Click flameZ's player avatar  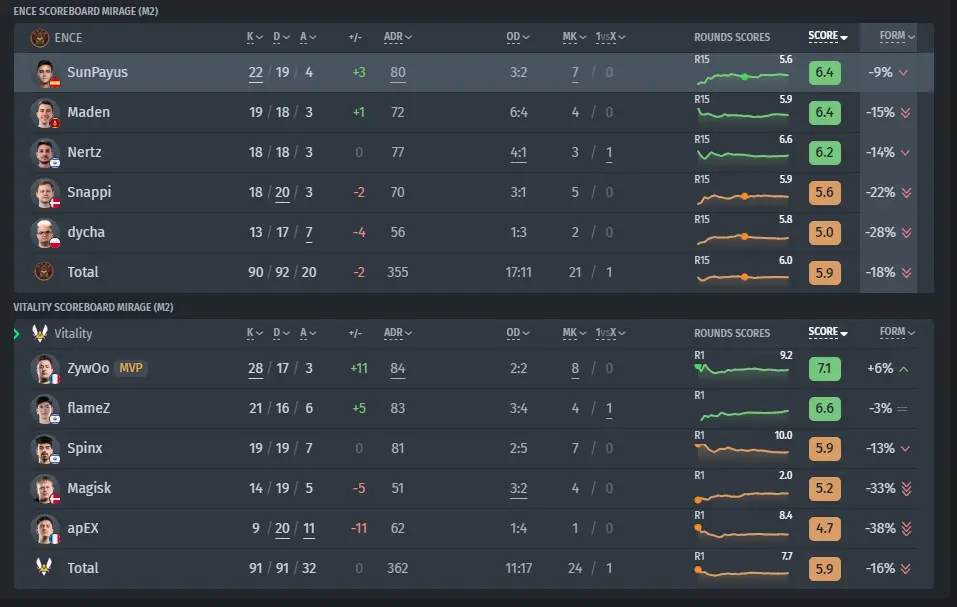click(x=45, y=409)
